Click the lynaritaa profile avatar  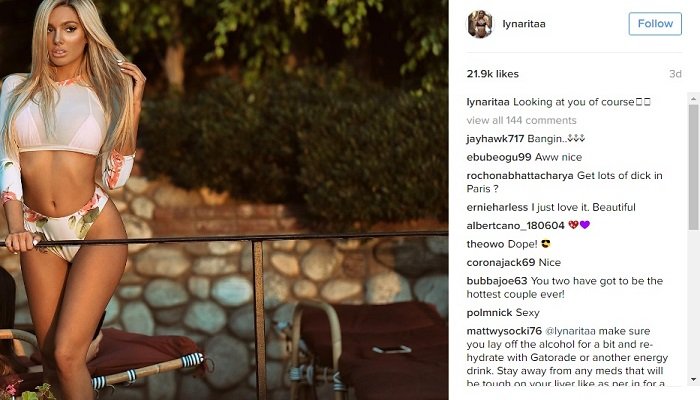coord(480,24)
